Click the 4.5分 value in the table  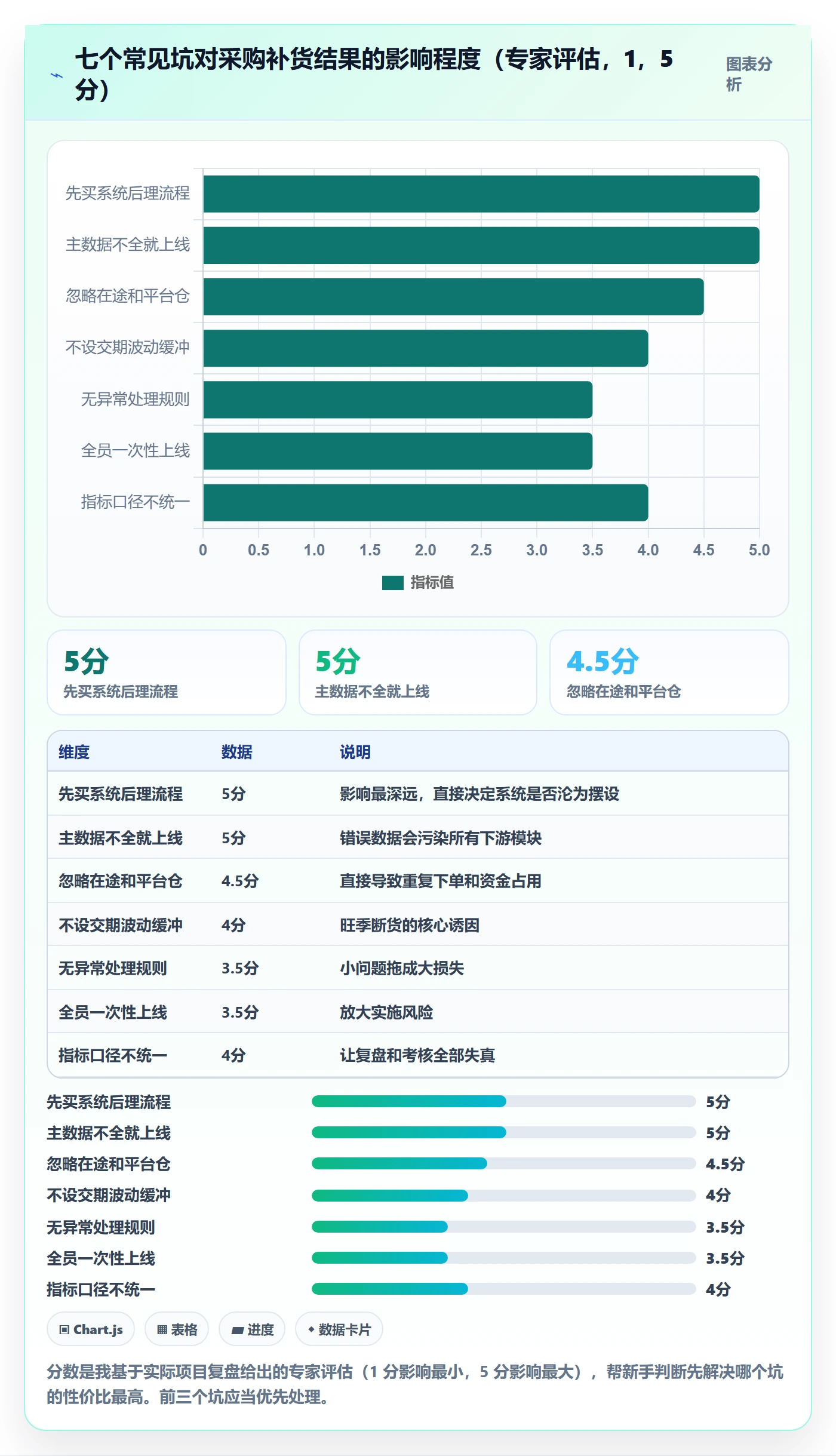[x=240, y=881]
